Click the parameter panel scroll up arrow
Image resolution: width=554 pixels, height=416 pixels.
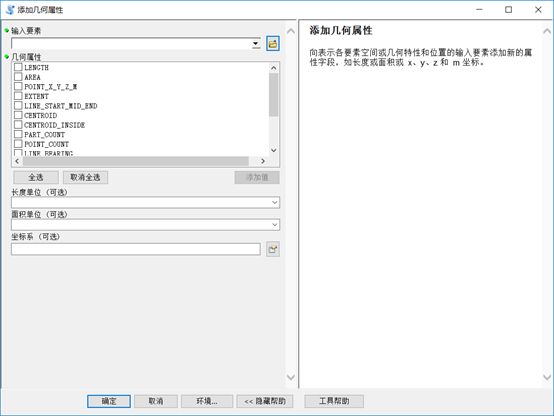[290, 31]
